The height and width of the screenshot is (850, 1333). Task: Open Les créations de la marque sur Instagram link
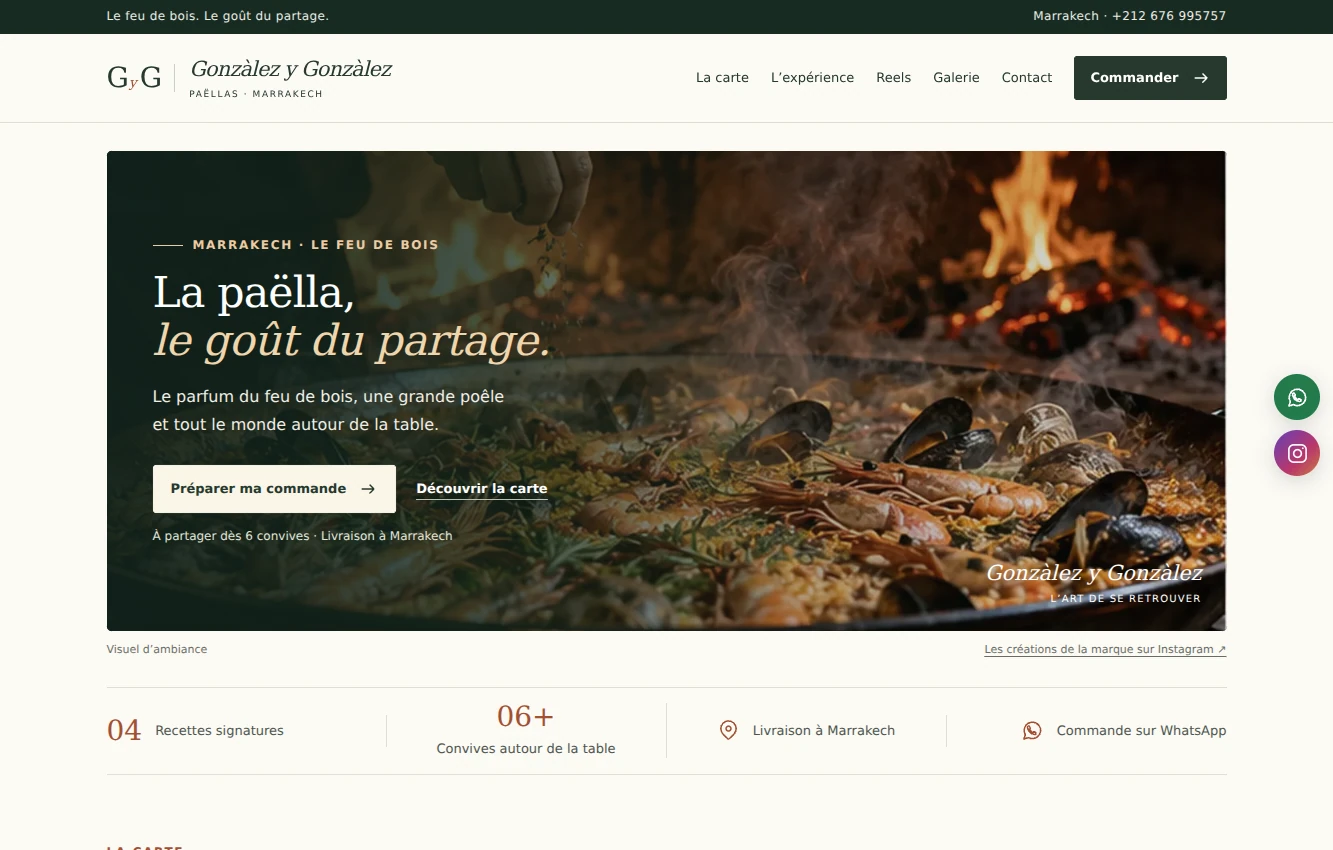tap(1105, 650)
